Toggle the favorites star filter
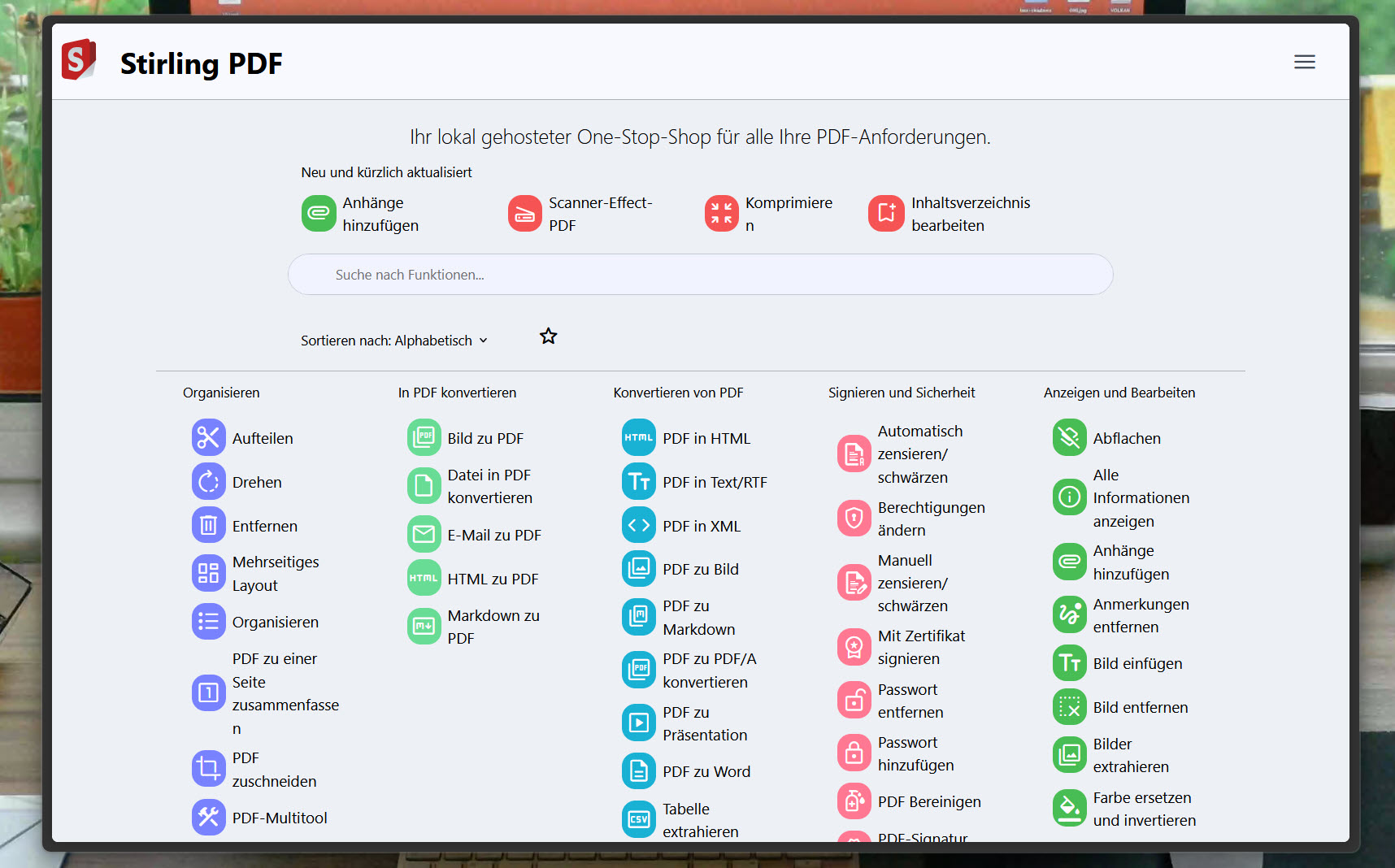The image size is (1395, 868). pos(549,336)
